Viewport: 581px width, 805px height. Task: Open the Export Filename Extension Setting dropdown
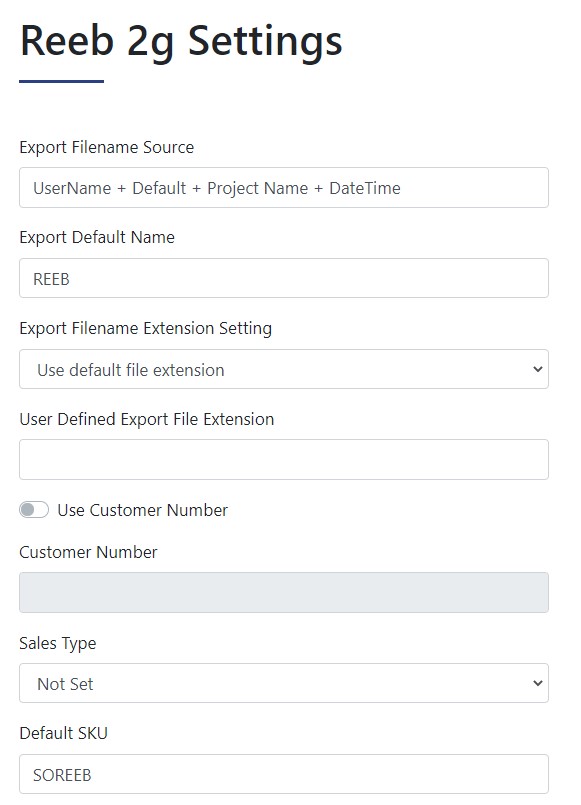284,369
